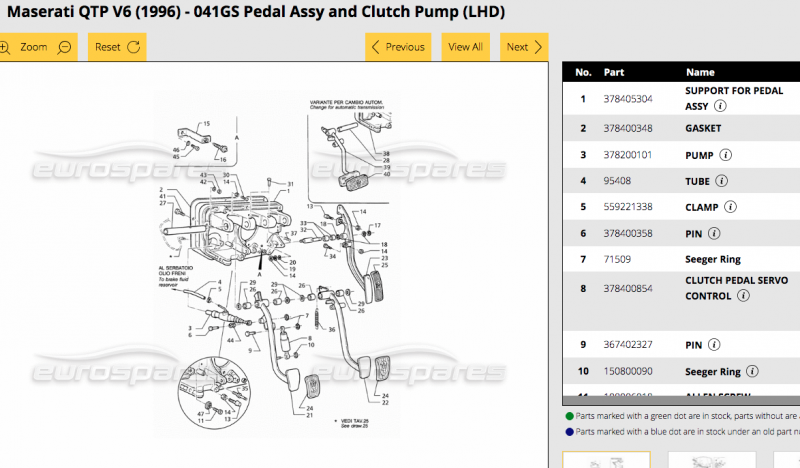Click the View All button
The width and height of the screenshot is (800, 468).
pos(465,47)
